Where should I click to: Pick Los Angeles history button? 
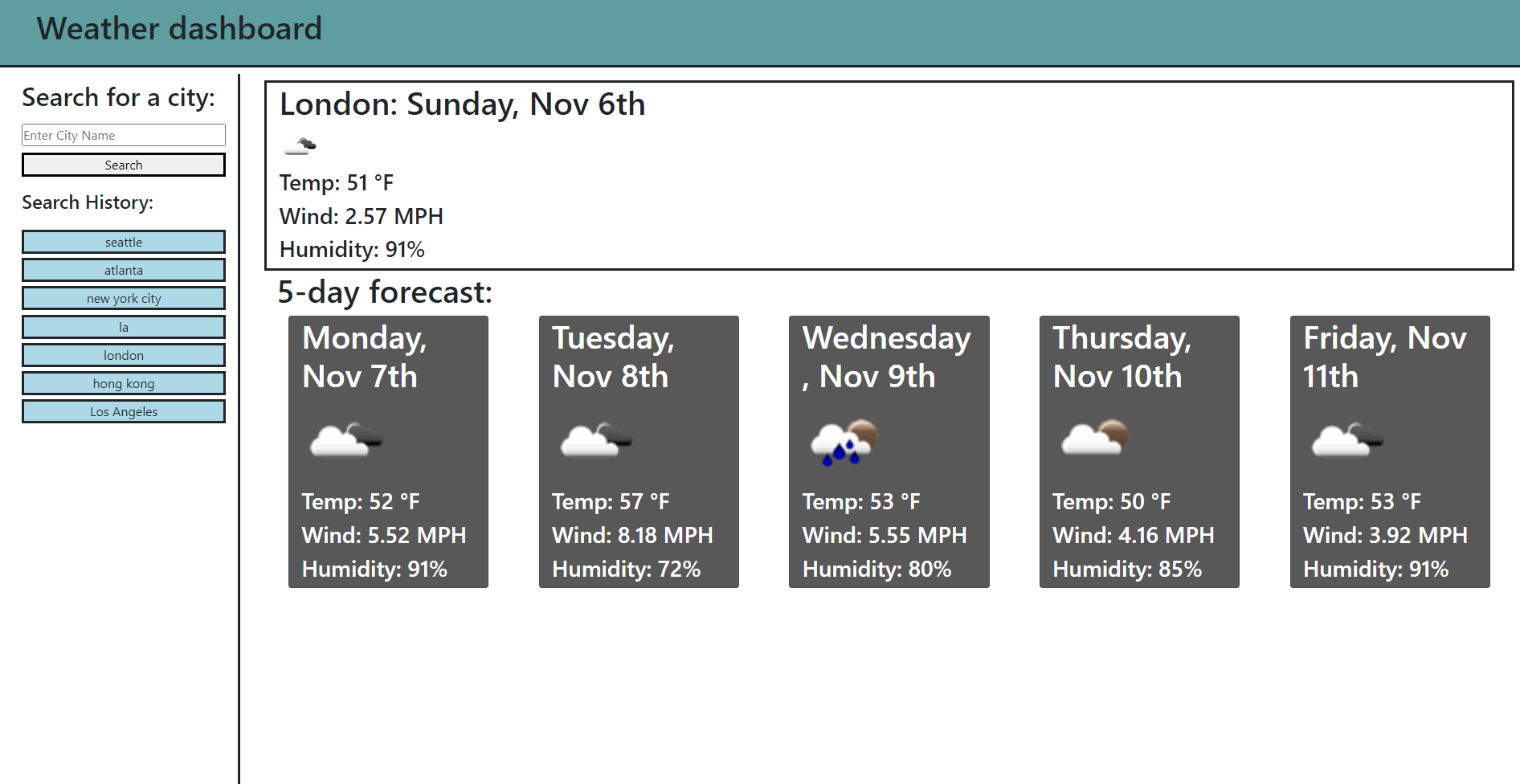pos(124,411)
